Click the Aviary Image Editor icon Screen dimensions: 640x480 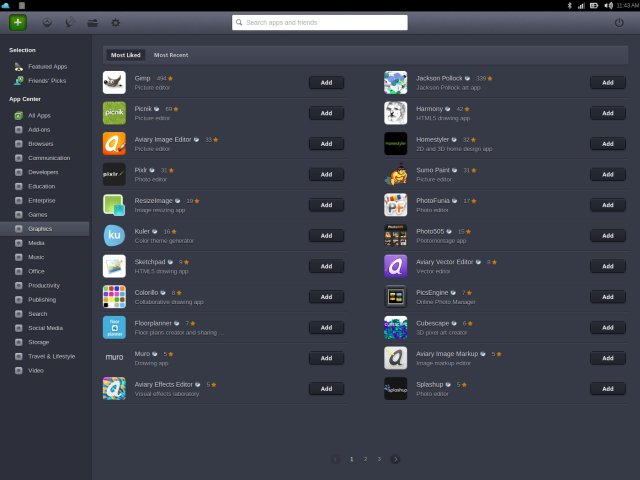coord(114,144)
